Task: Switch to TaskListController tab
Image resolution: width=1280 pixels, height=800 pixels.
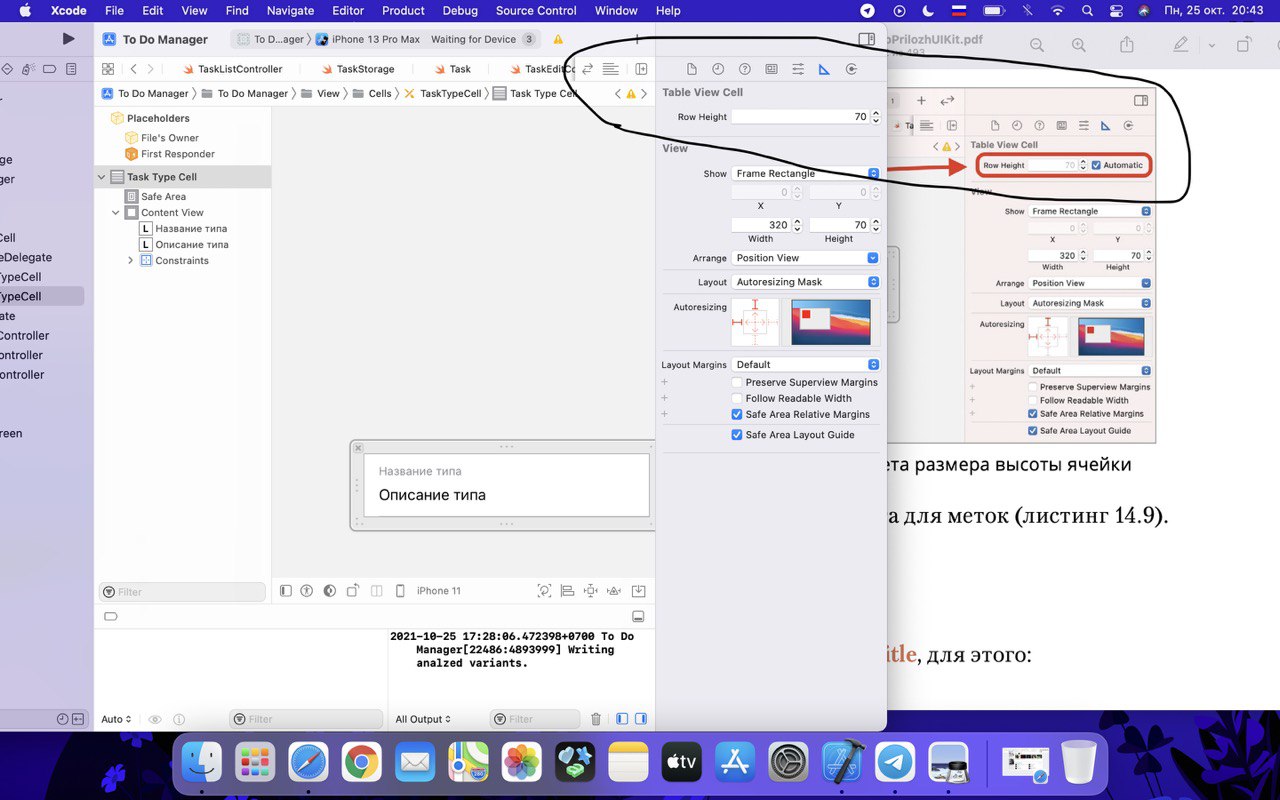Action: coord(232,69)
